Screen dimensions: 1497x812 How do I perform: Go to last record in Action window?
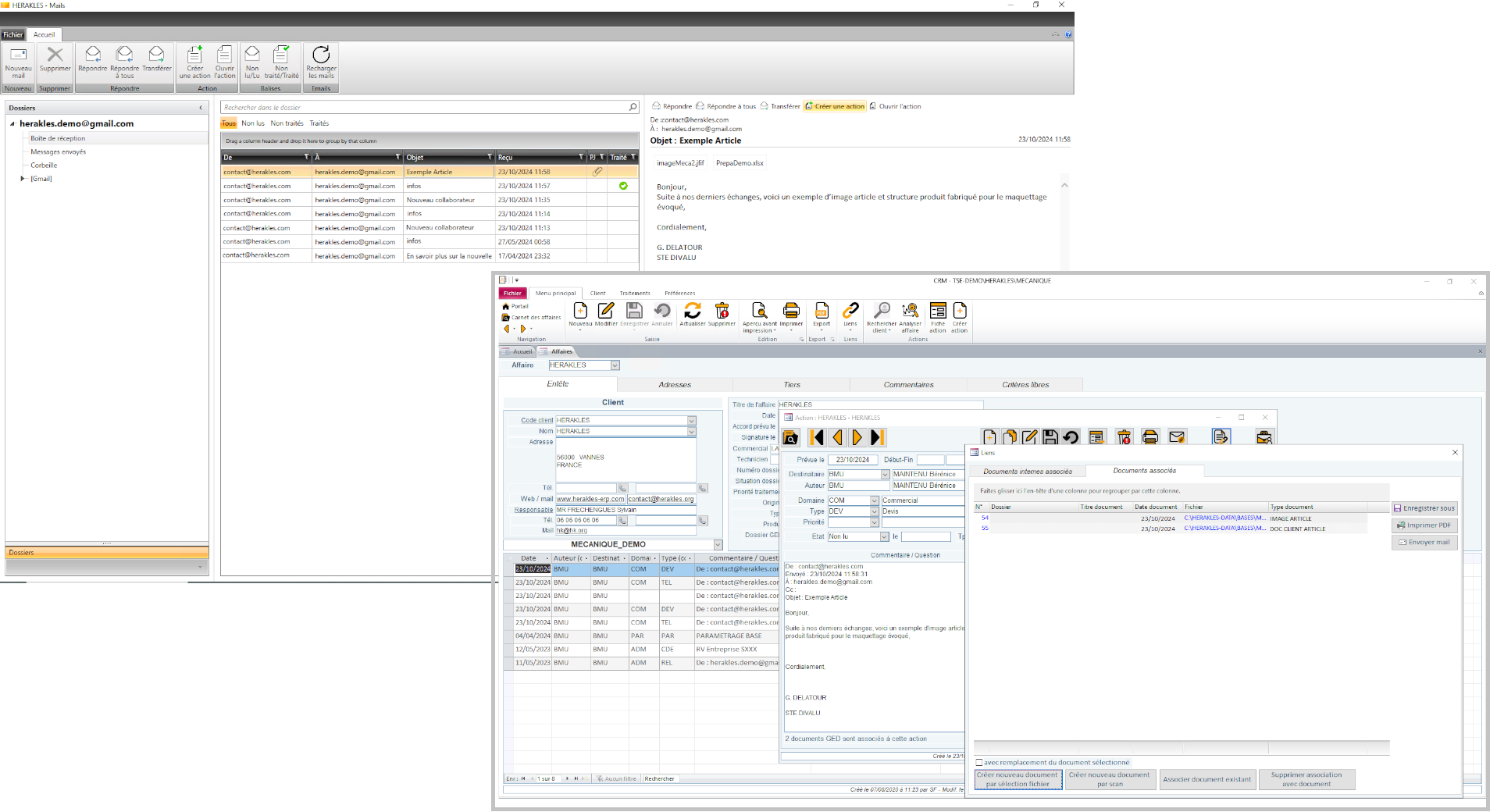point(877,437)
